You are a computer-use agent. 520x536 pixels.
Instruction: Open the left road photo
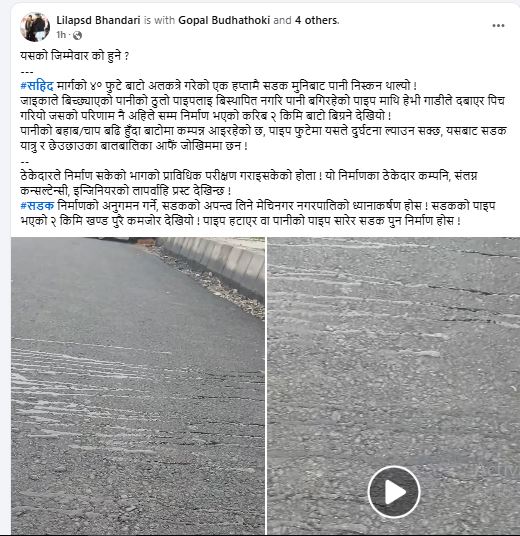[x=138, y=386]
